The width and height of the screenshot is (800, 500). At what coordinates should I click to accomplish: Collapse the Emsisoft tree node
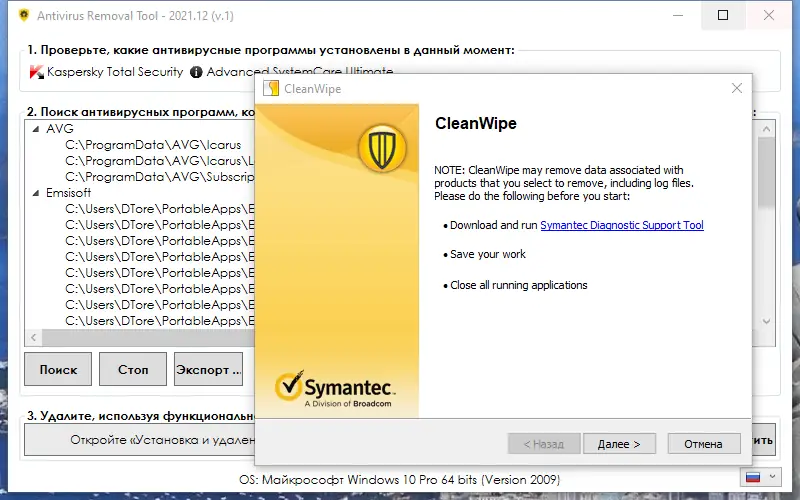(x=37, y=193)
